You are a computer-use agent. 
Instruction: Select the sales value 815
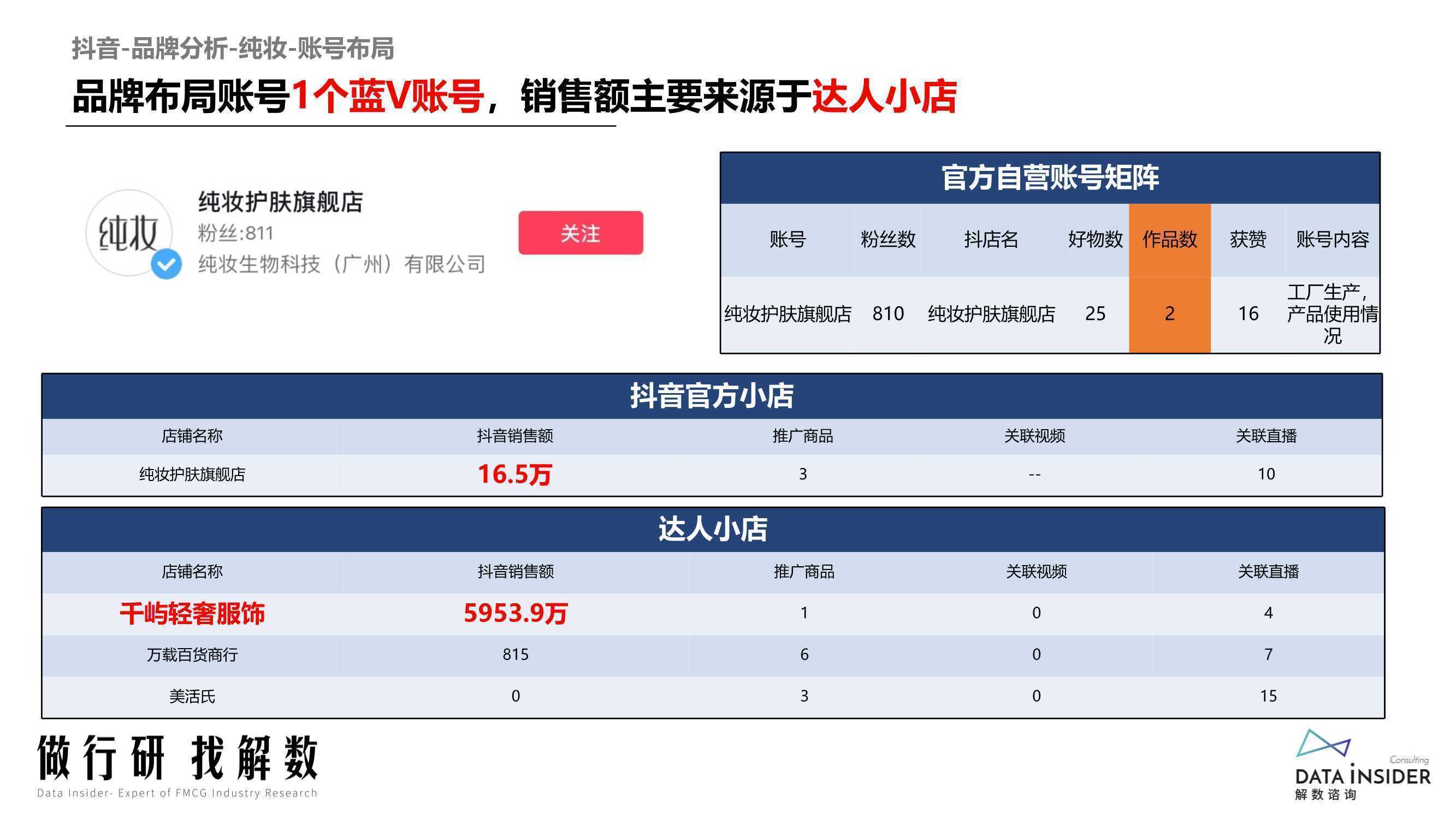pyautogui.click(x=516, y=655)
